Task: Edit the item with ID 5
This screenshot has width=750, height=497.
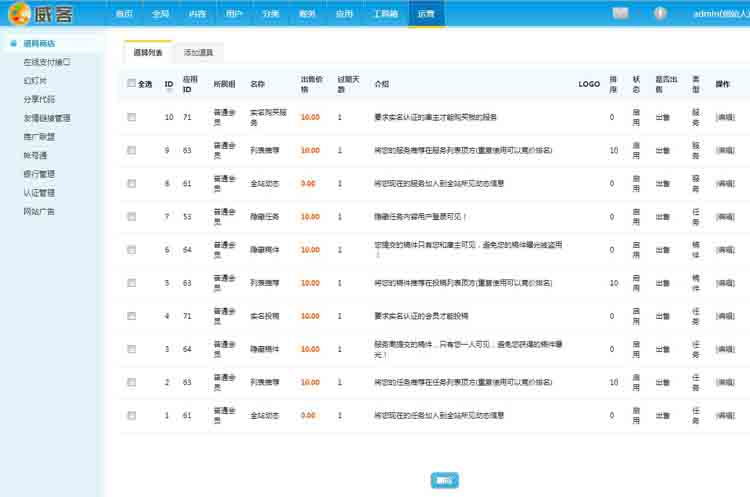Action: click(725, 283)
